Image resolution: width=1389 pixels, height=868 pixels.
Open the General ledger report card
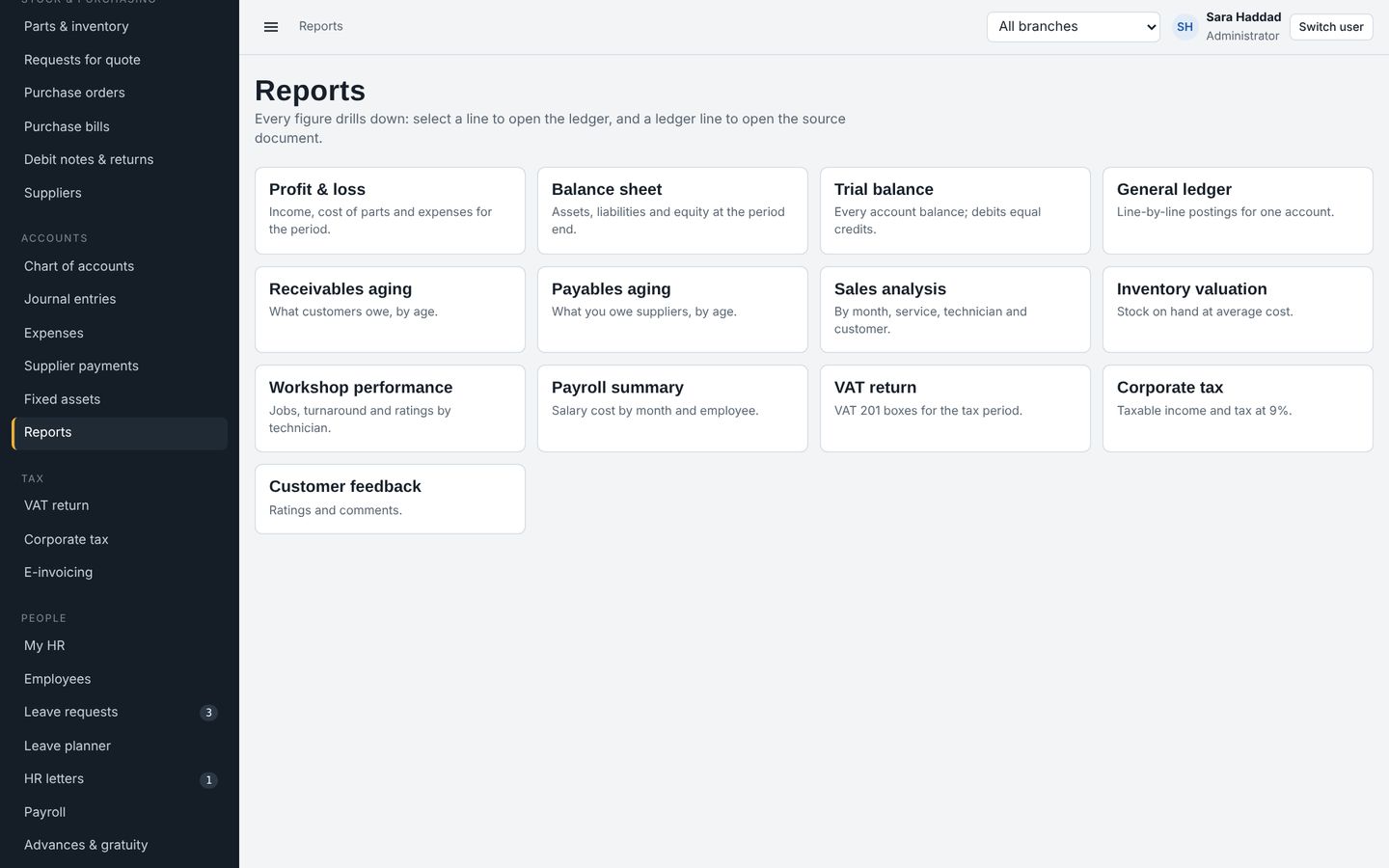(1238, 210)
